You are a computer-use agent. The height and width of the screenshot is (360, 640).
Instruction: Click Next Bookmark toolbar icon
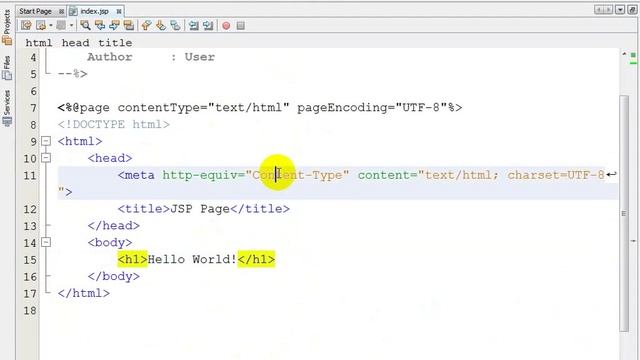(161, 26)
